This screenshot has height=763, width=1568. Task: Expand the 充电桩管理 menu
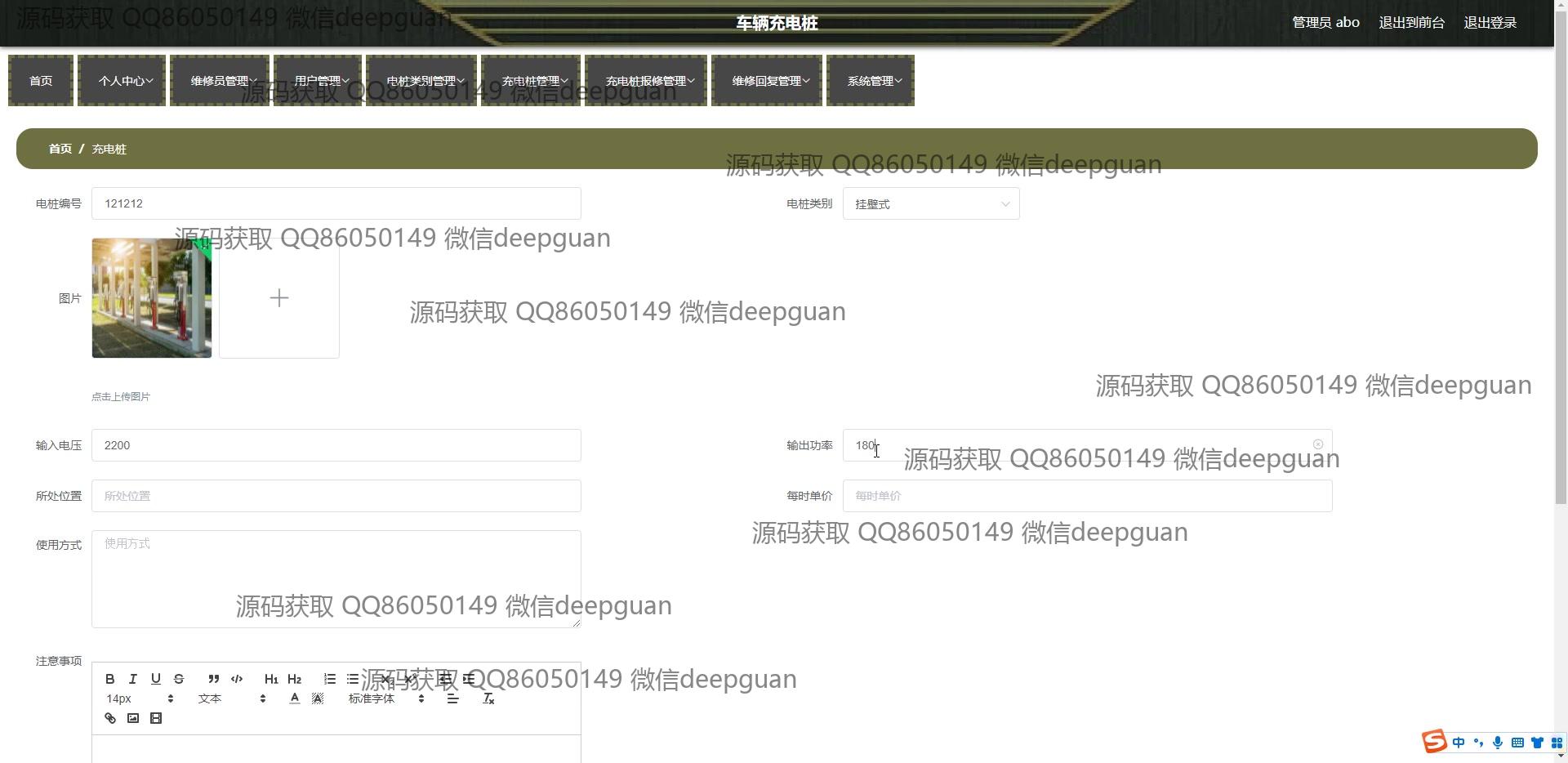pos(530,80)
